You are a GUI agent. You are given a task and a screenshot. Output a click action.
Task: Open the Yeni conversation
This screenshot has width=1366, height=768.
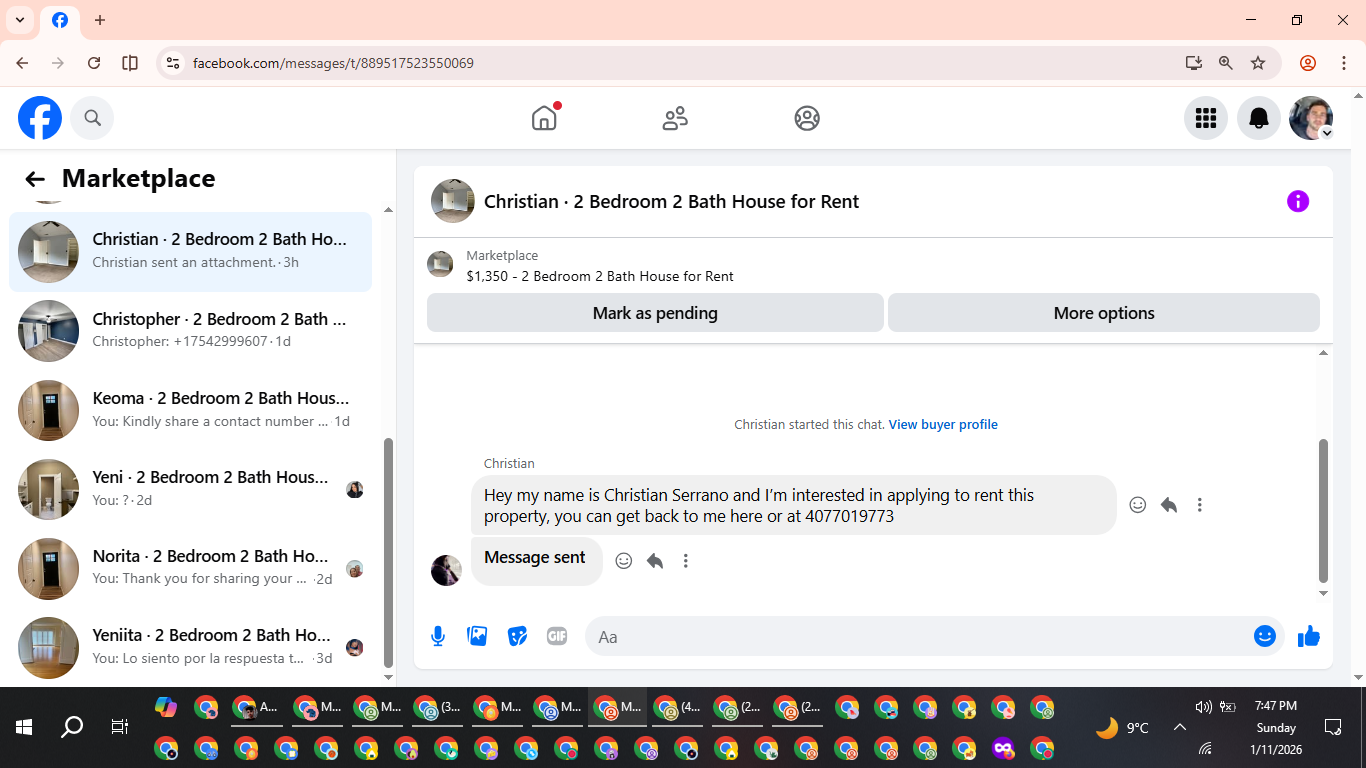tap(190, 489)
